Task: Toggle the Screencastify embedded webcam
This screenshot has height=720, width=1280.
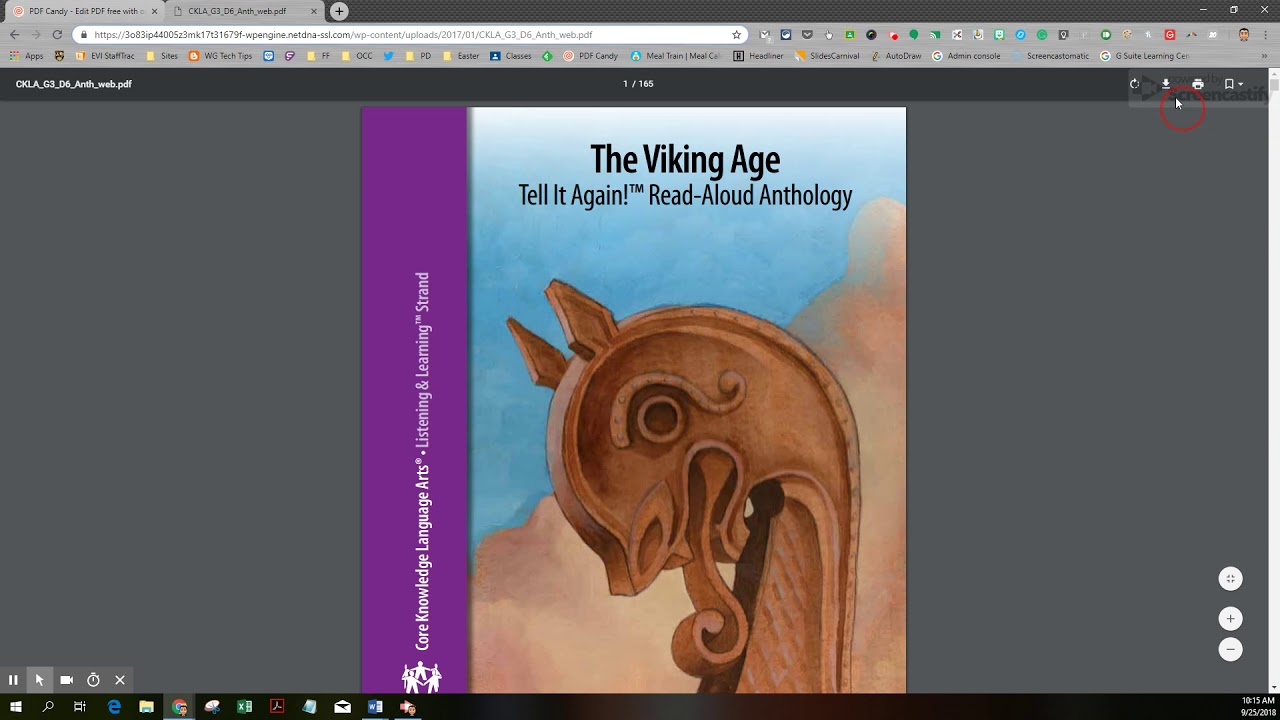Action: [x=66, y=680]
